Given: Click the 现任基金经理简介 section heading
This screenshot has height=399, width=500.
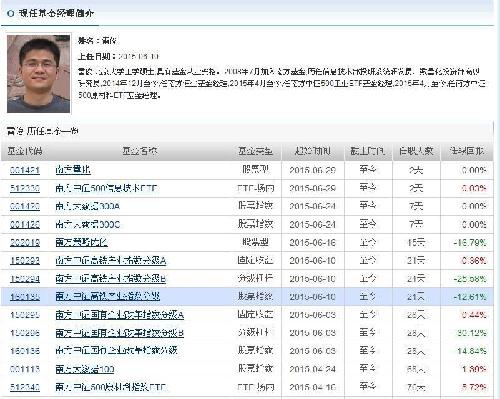Looking at the screenshot, I should (x=56, y=14).
